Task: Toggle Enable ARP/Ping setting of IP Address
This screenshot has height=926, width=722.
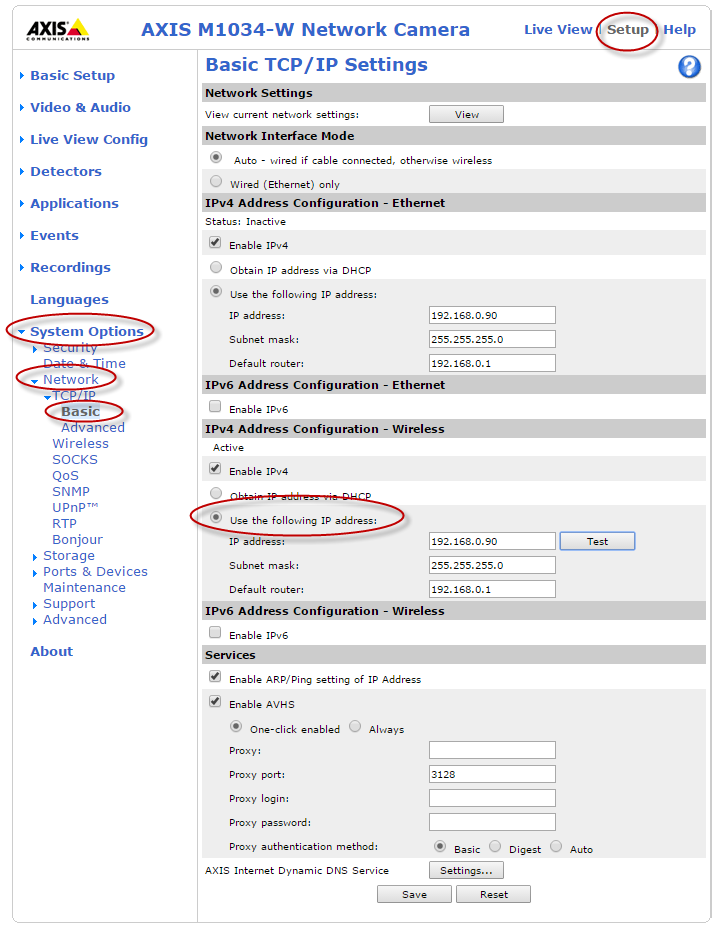Action: tap(215, 677)
